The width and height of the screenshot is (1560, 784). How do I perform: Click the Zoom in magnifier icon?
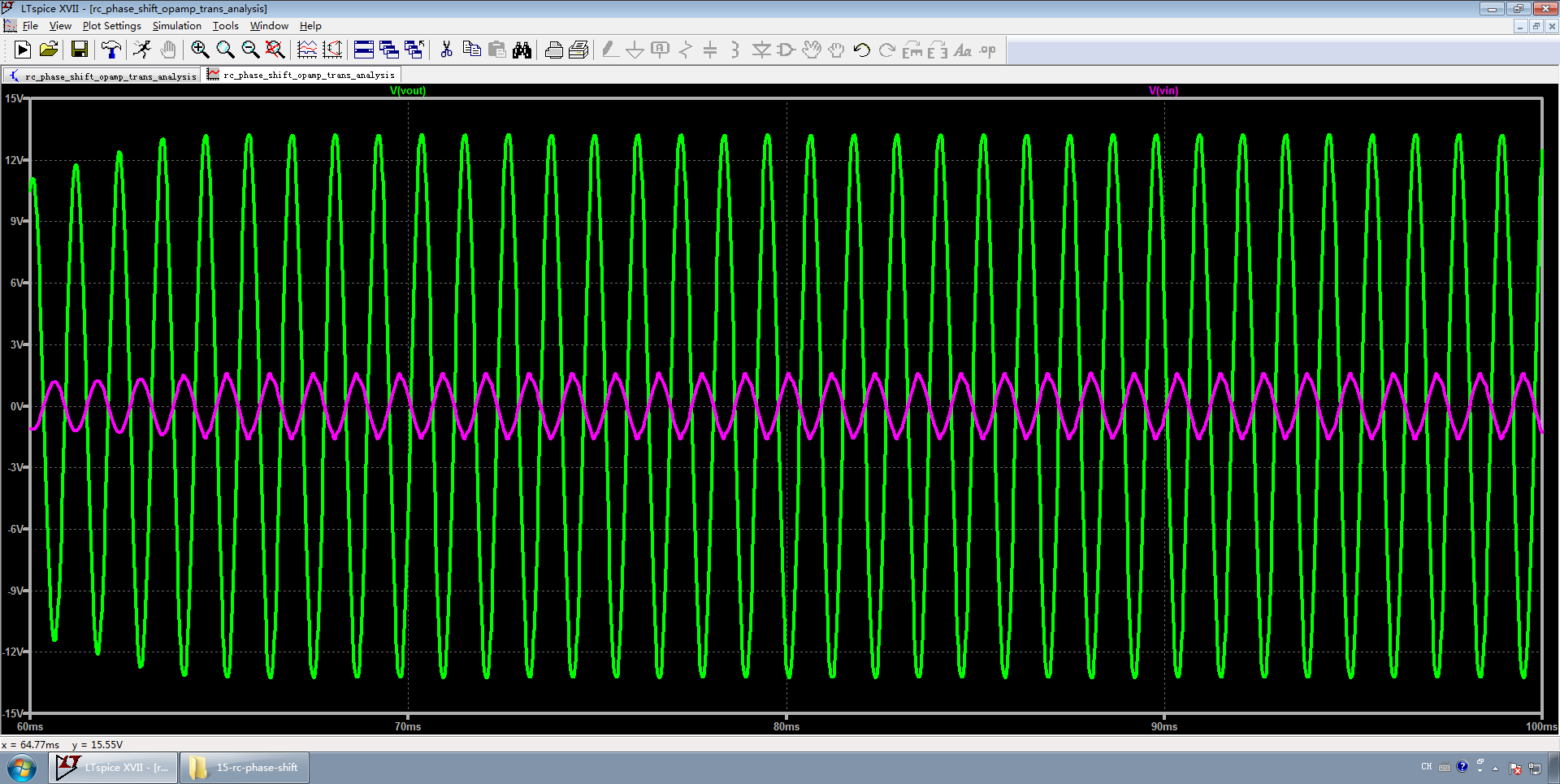[200, 50]
